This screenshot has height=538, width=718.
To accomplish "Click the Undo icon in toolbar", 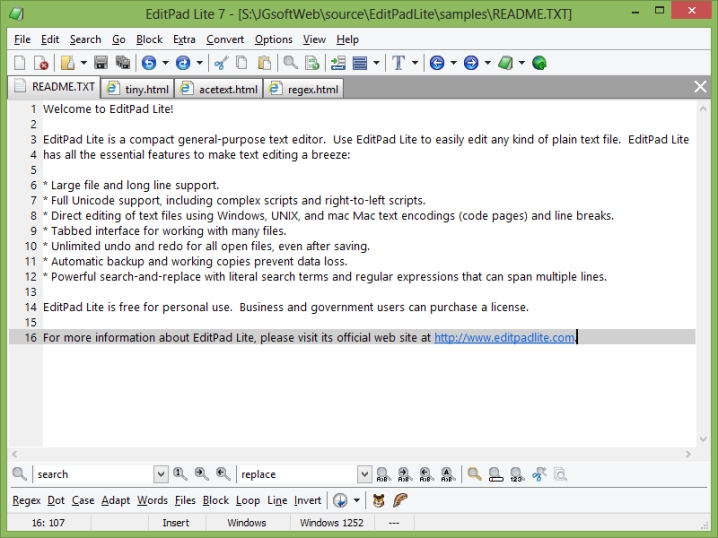I will coord(149,63).
